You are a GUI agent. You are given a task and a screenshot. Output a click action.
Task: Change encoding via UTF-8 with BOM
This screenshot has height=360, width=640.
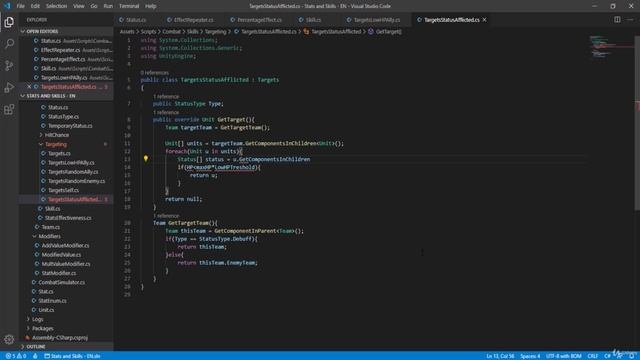coord(564,356)
